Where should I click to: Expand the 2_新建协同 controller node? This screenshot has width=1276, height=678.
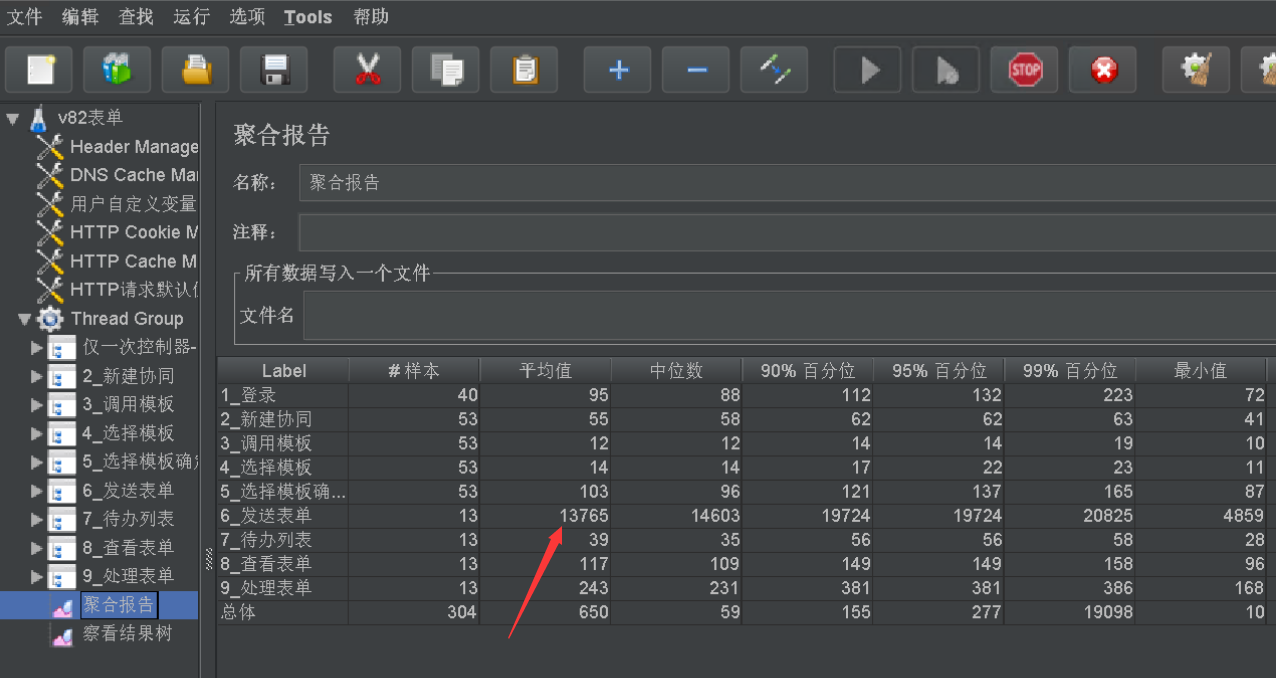coord(37,376)
